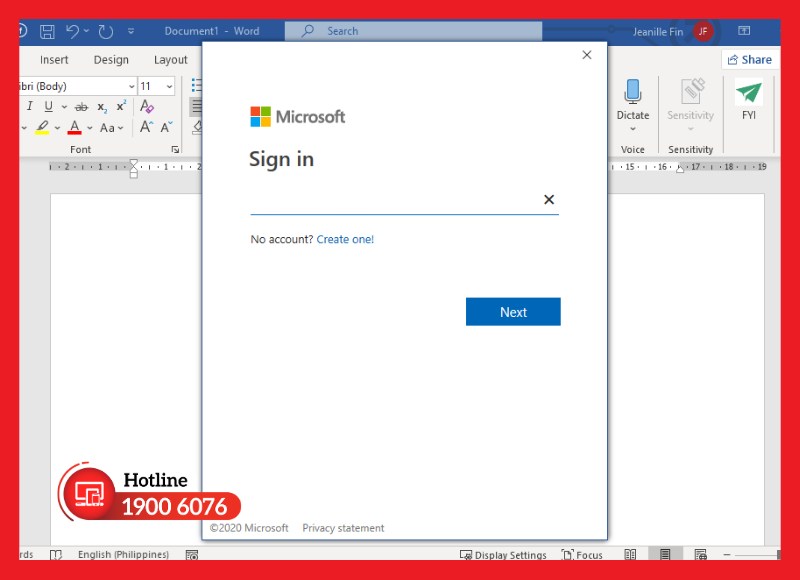Viewport: 800px width, 580px height.
Task: Click the Microsoft logo in dialog
Action: [297, 117]
